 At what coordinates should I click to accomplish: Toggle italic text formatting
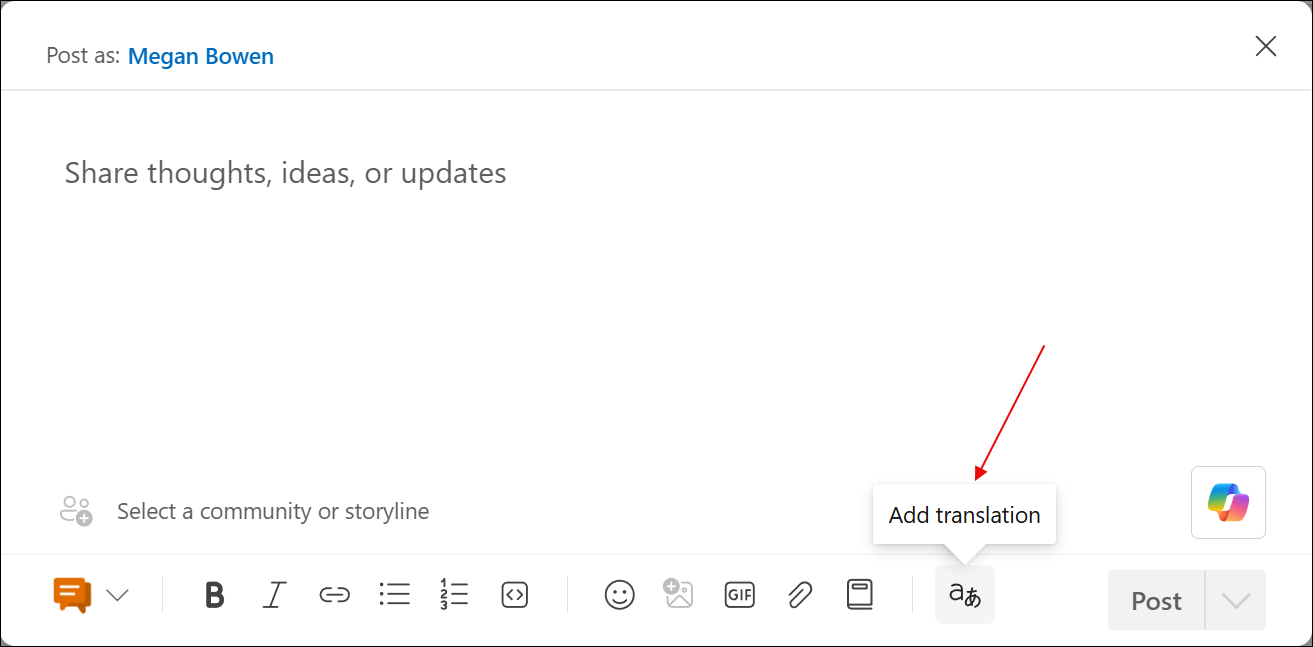click(x=274, y=594)
